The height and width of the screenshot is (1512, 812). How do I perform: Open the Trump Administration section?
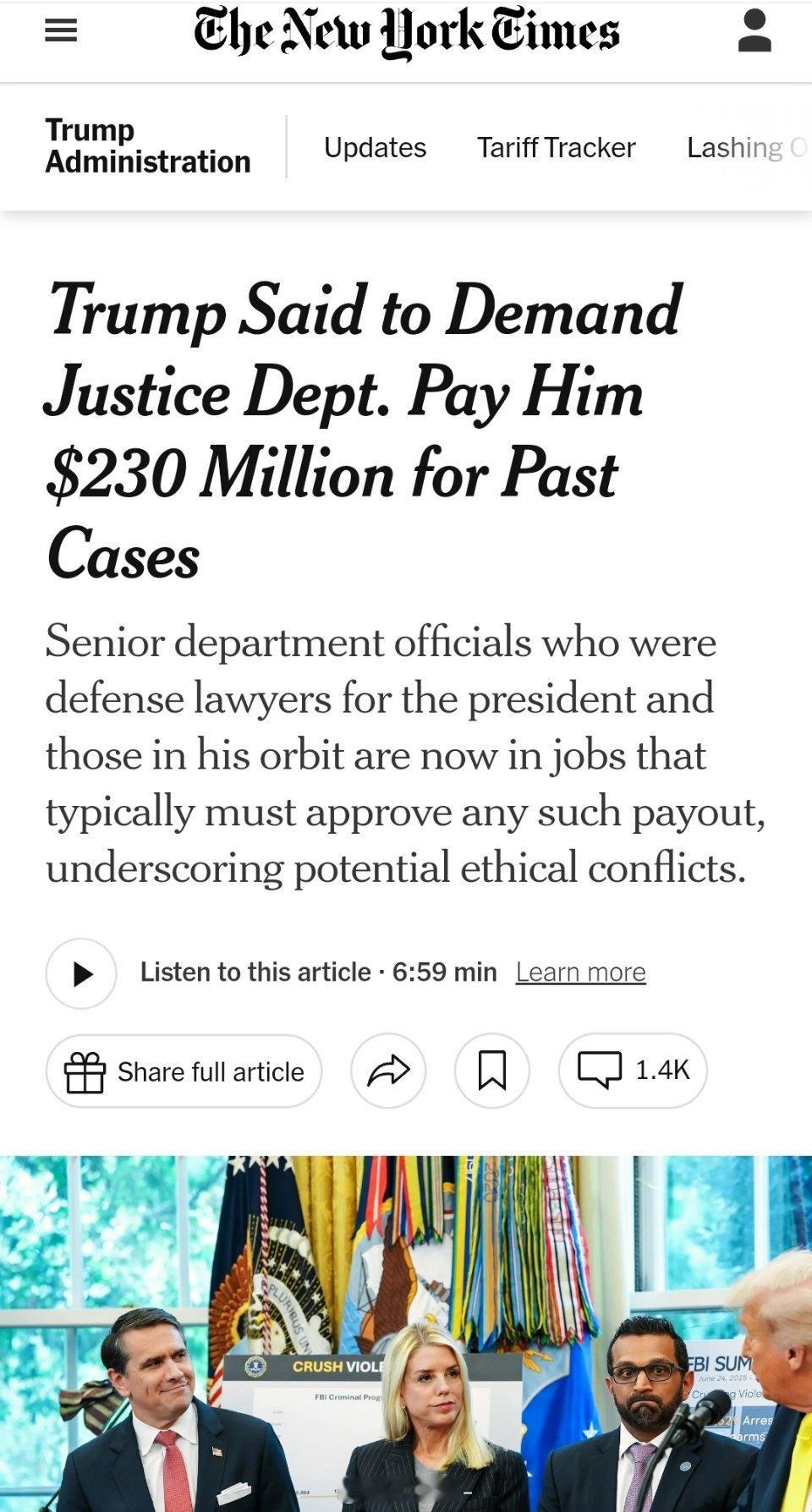coord(148,145)
